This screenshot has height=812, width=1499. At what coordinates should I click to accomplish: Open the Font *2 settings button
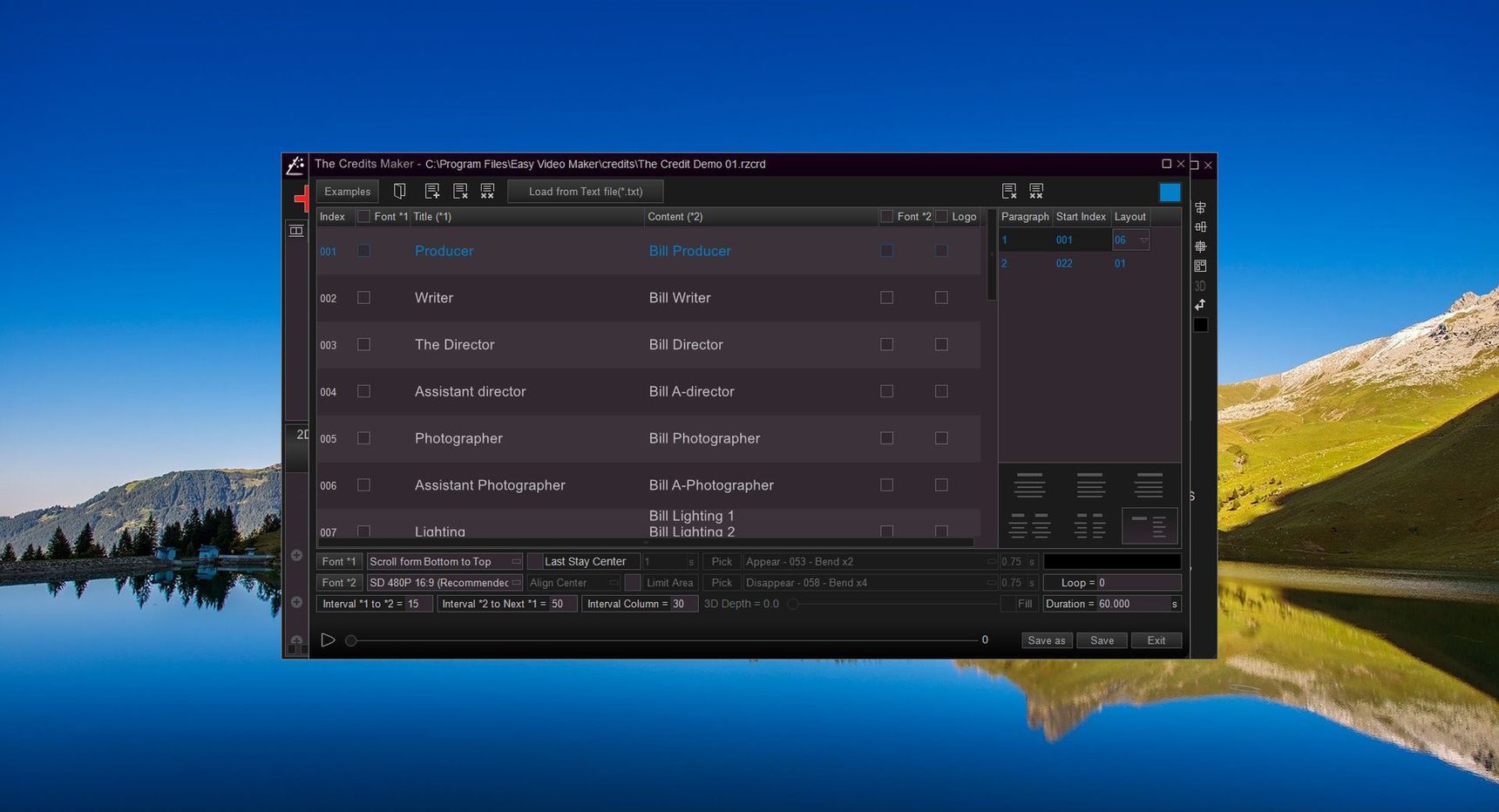[339, 583]
